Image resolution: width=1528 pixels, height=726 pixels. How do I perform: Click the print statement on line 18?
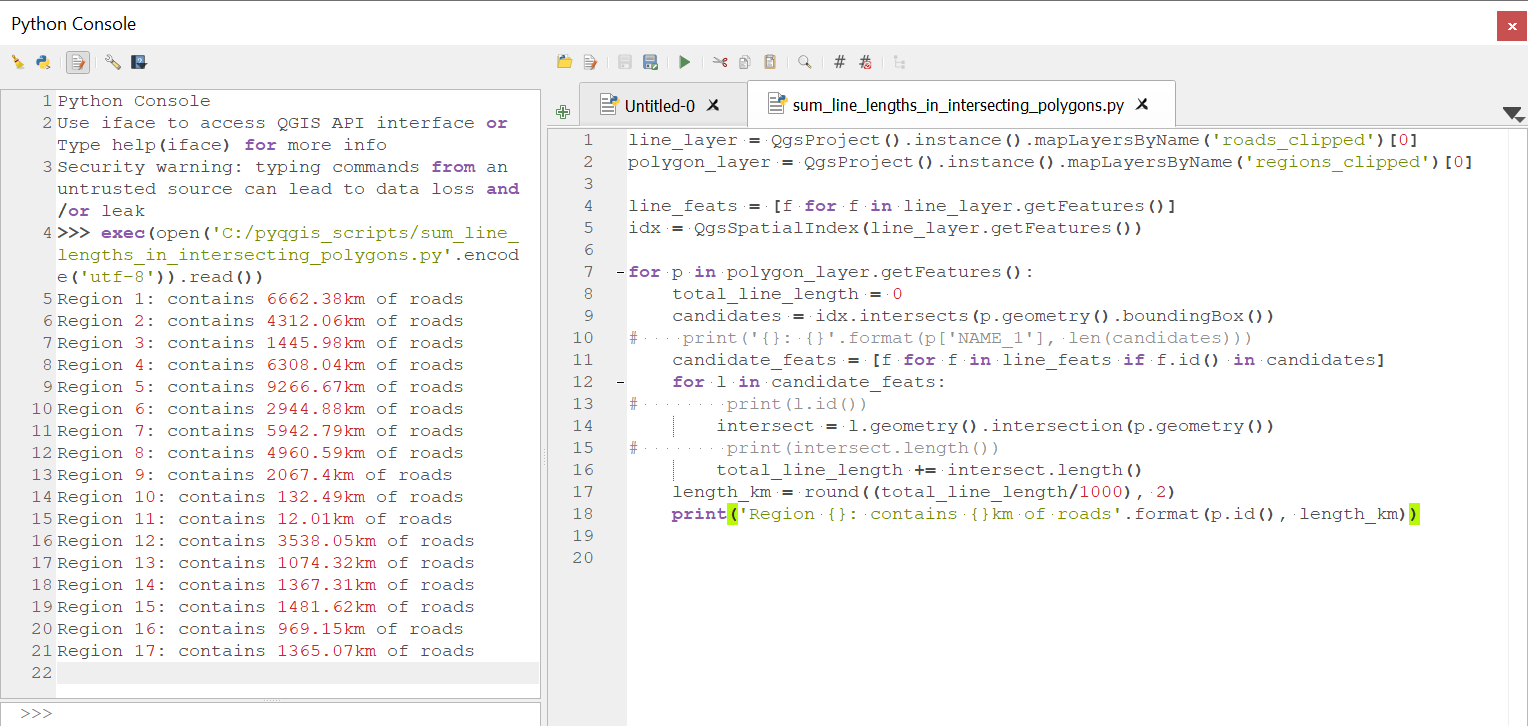(1046, 514)
